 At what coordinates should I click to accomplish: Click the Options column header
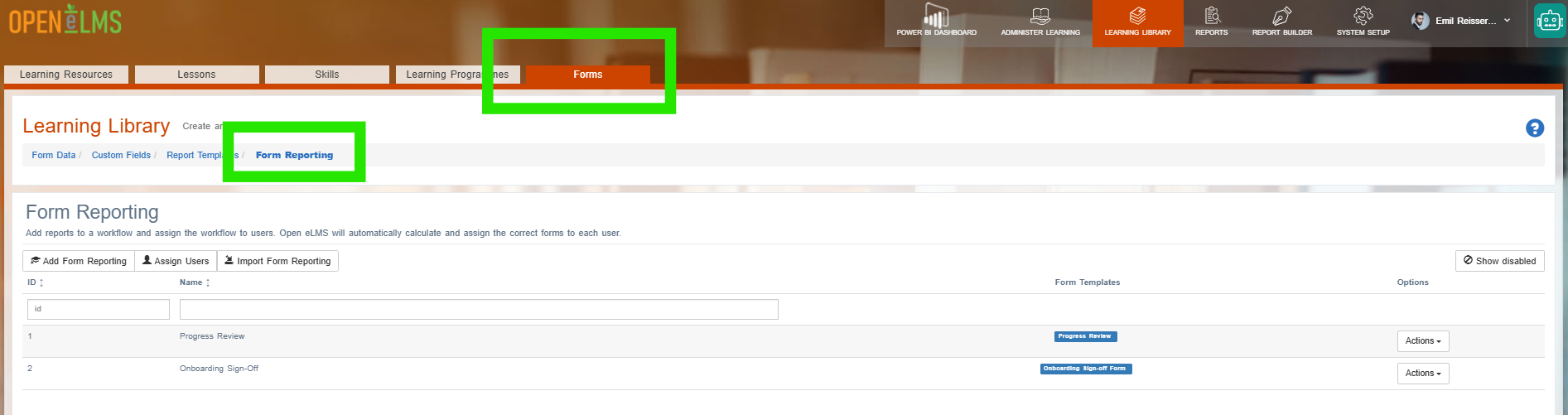click(x=1412, y=282)
